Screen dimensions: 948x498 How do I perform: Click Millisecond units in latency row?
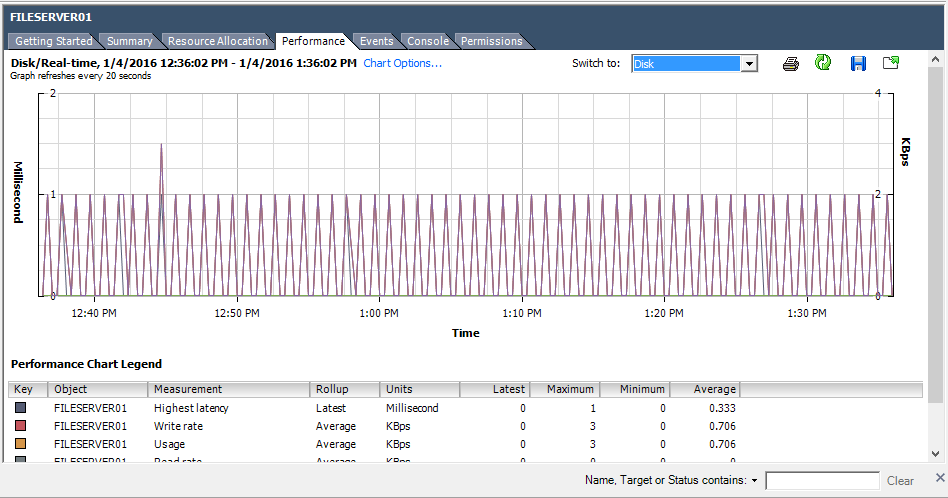click(412, 408)
